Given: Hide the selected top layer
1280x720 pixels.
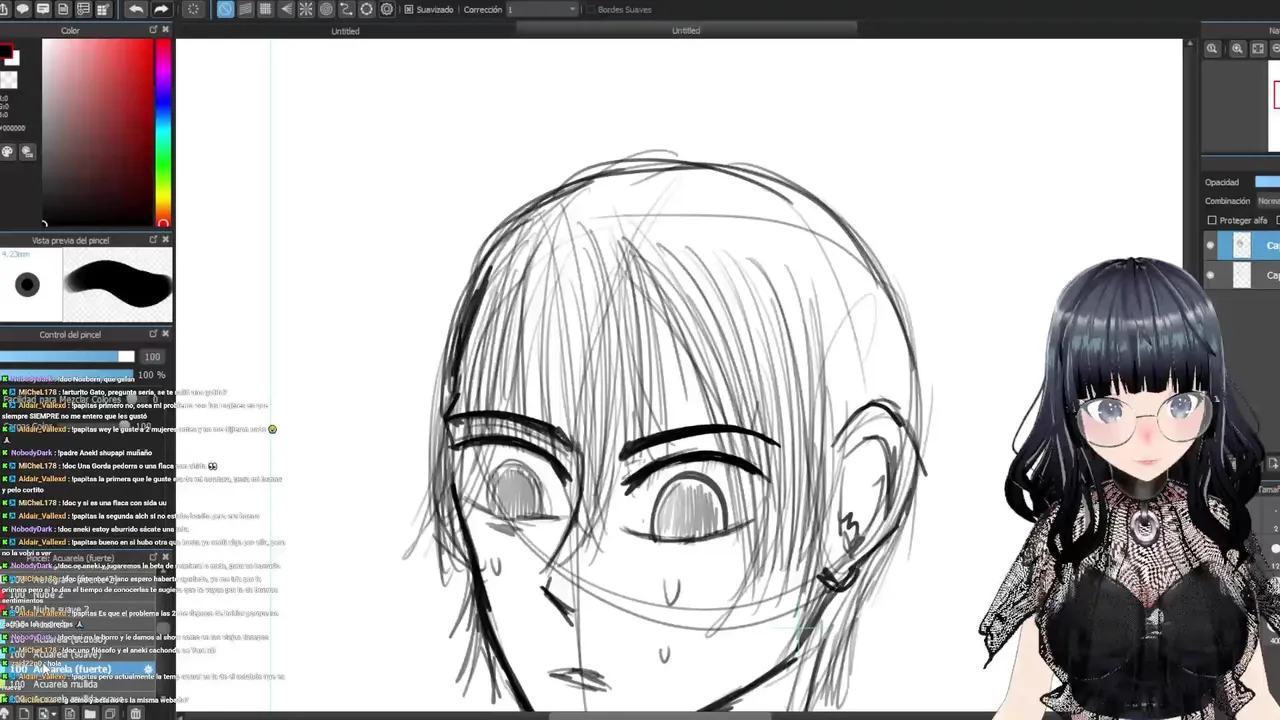Looking at the screenshot, I should 1210,245.
